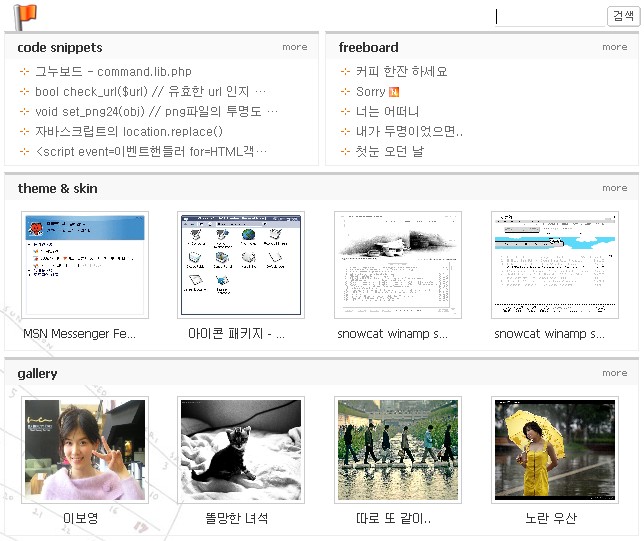This screenshot has width=644, height=541.
Task: Click the 이보영 gallery photo
Action: pos(85,450)
